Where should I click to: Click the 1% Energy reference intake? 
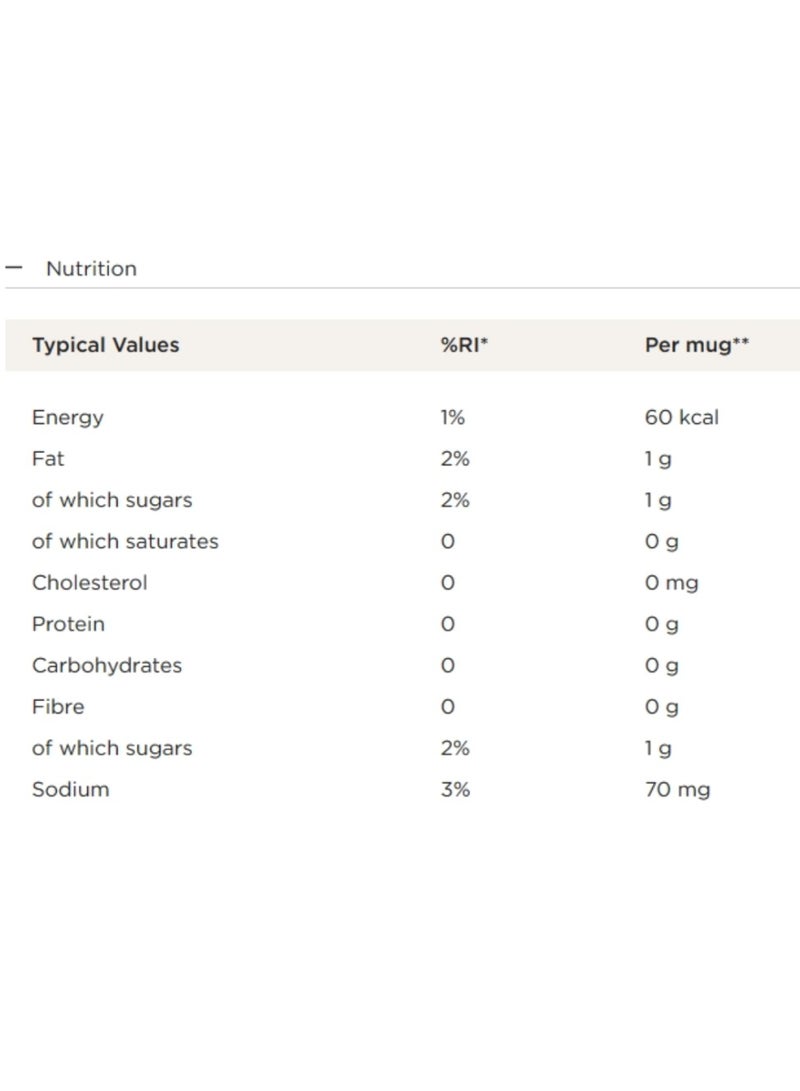[x=452, y=417]
